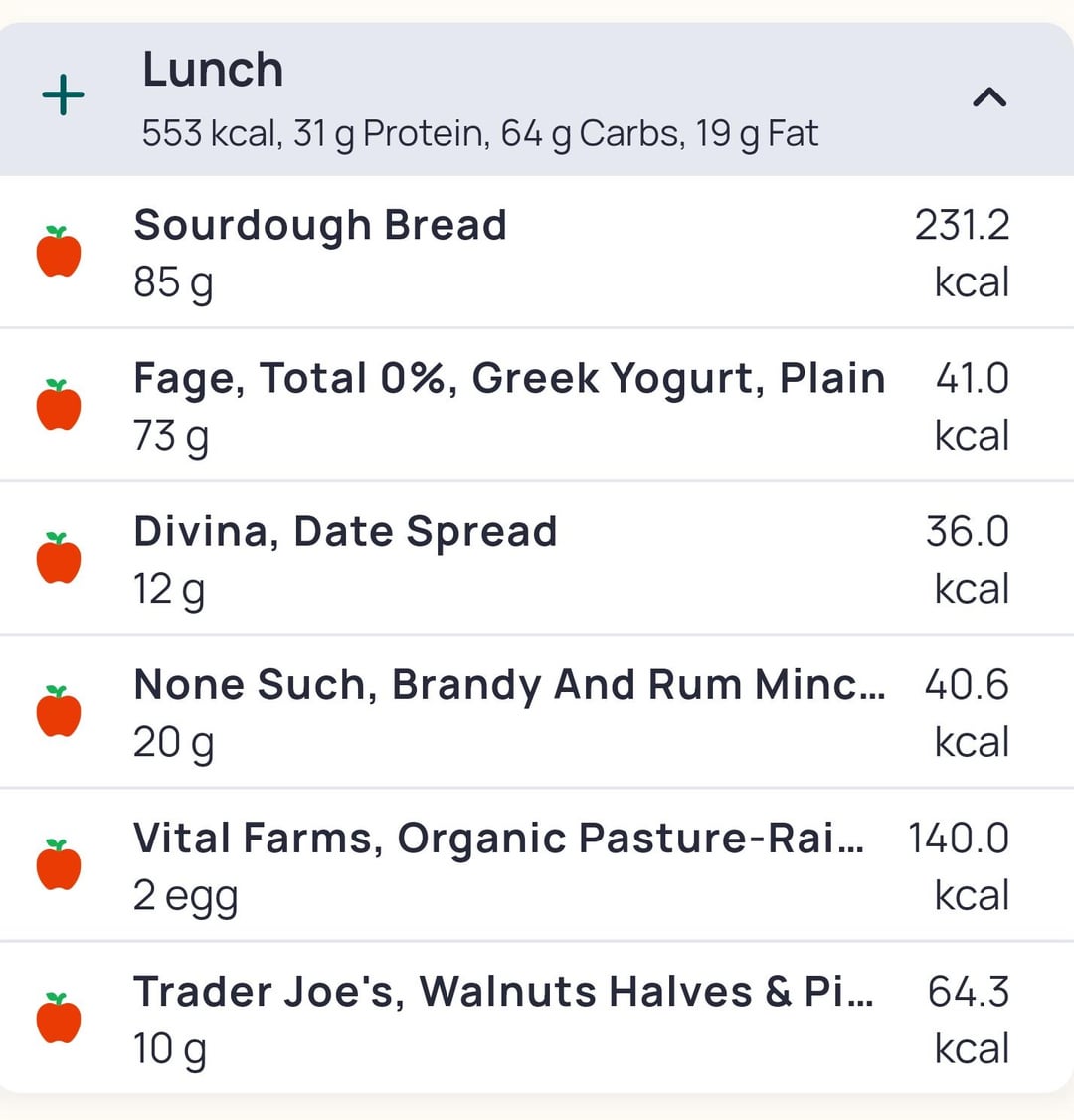Collapse the Lunch section chevron
Viewport: 1074px width, 1120px height.
[988, 97]
